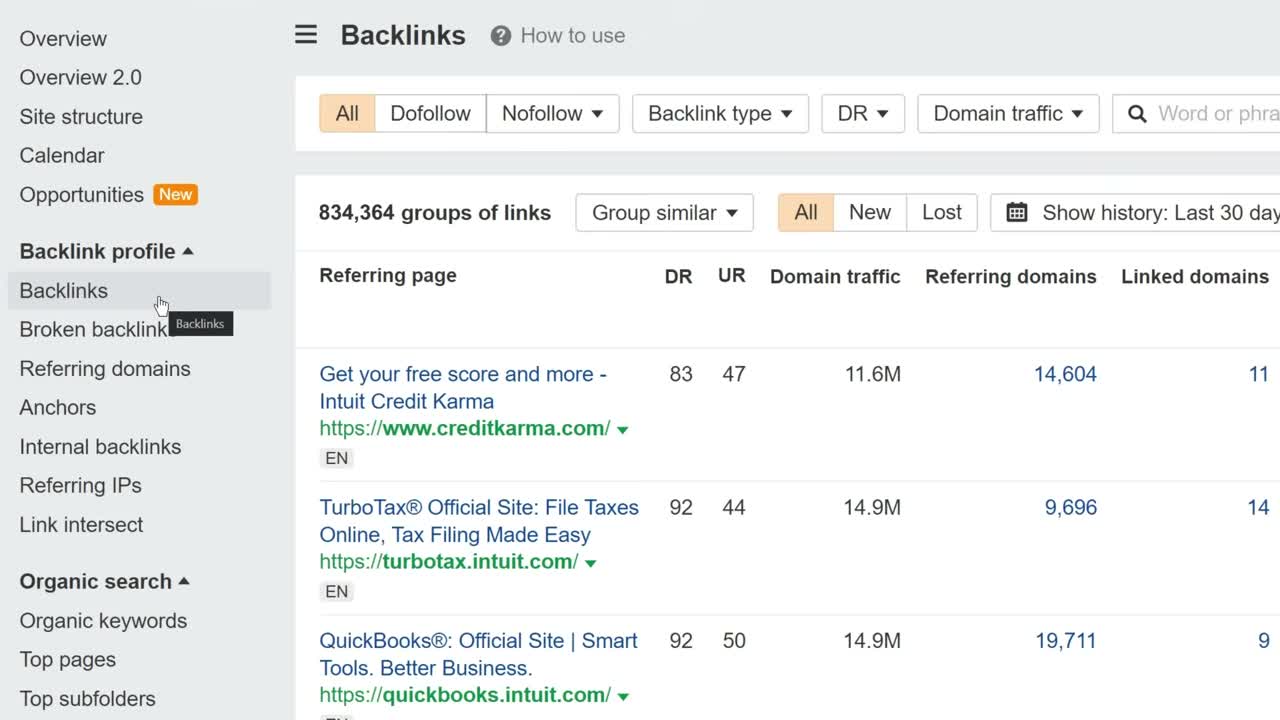Open the Group similar dropdown
Viewport: 1280px width, 720px height.
[x=665, y=213]
